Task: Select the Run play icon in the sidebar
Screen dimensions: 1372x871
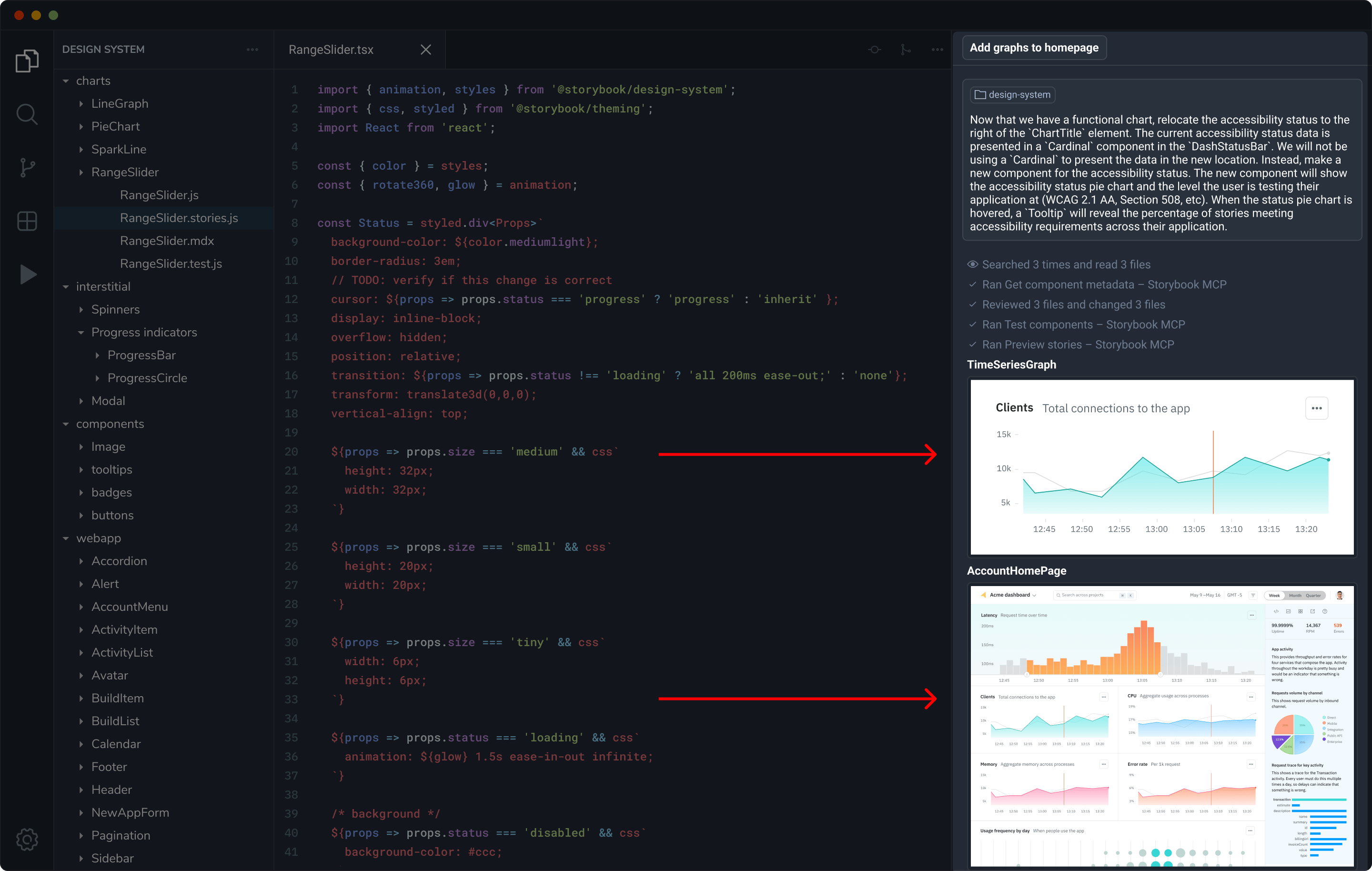Action: (27, 274)
